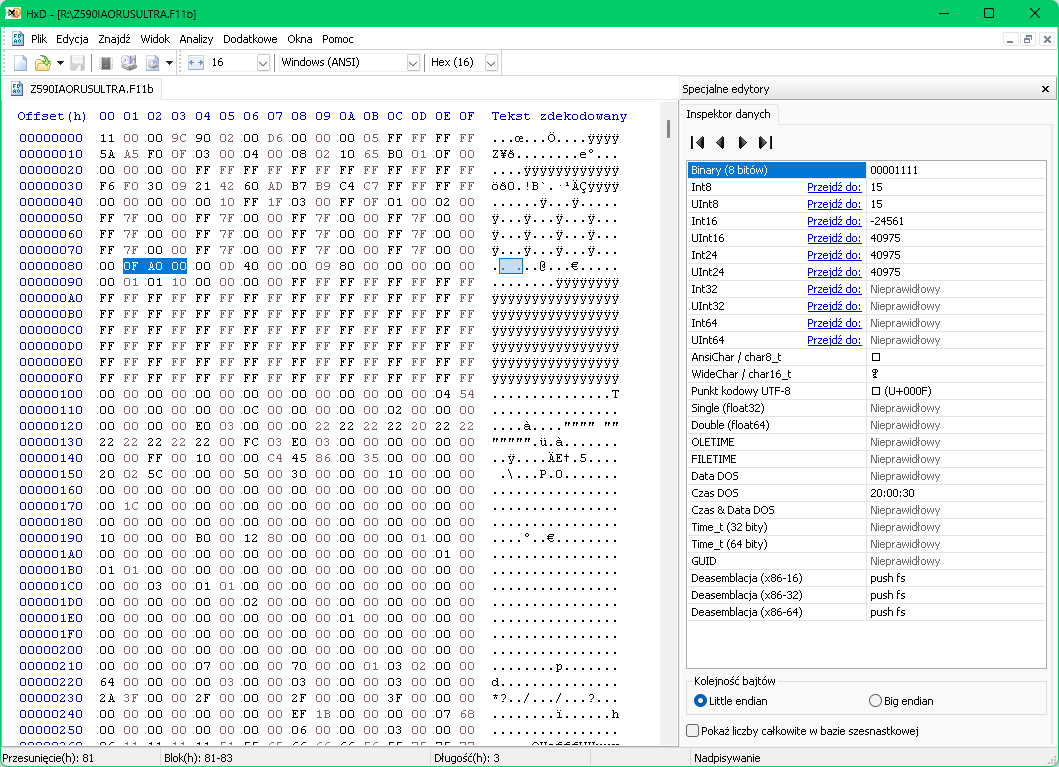Click the New file toolbar icon
Viewport: 1059px width, 767px height.
20,63
